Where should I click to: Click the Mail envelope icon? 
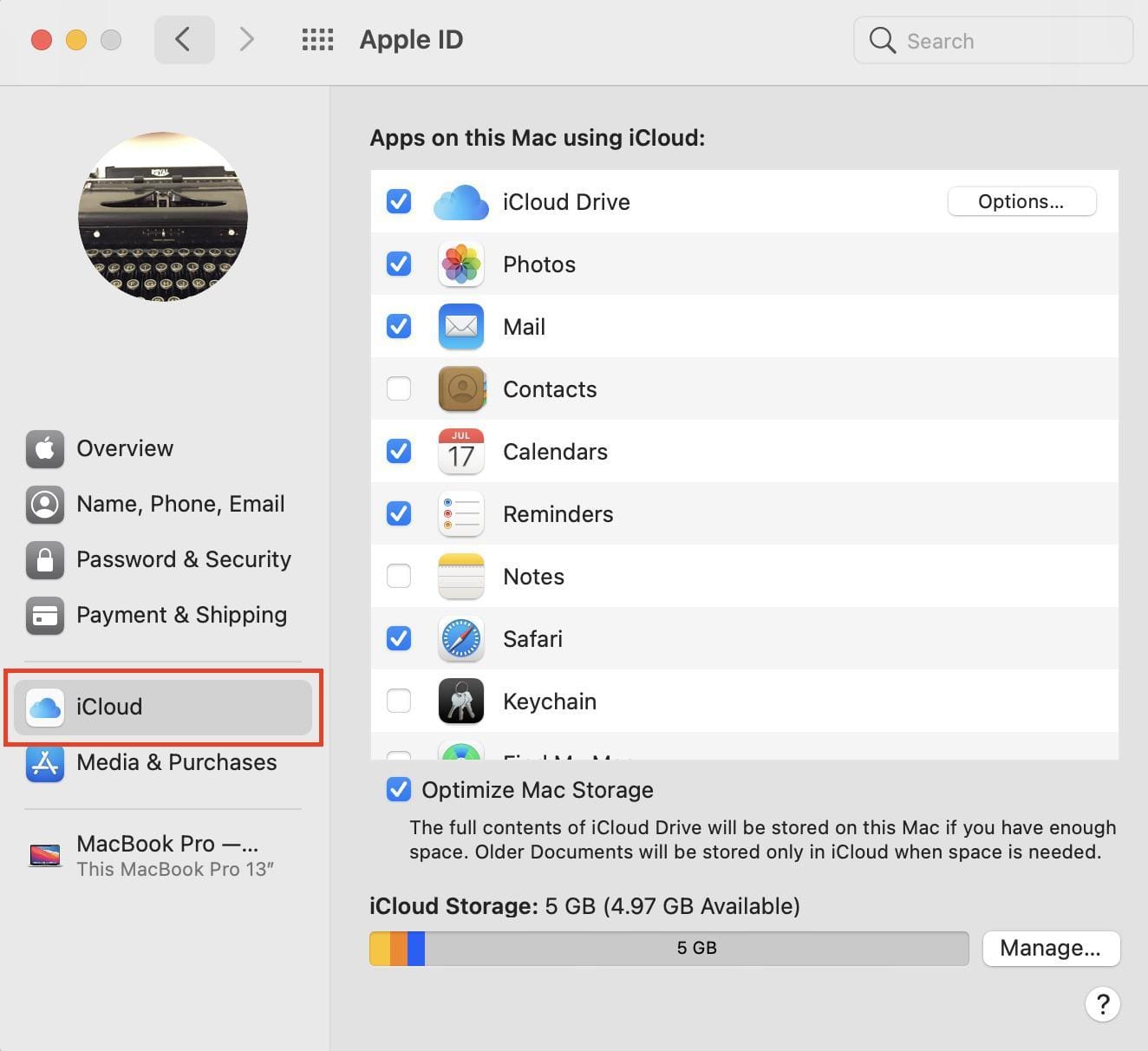pos(460,327)
